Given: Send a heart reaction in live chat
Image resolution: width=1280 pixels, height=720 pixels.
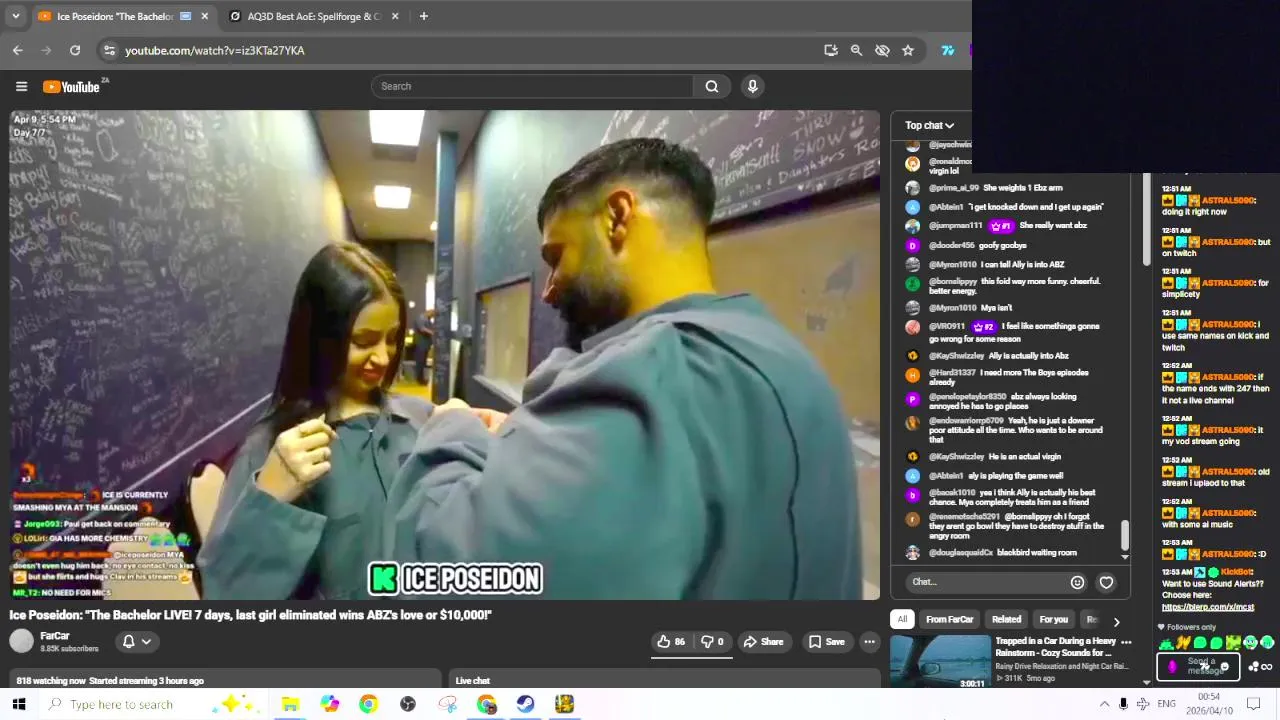Looking at the screenshot, I should point(1106,582).
